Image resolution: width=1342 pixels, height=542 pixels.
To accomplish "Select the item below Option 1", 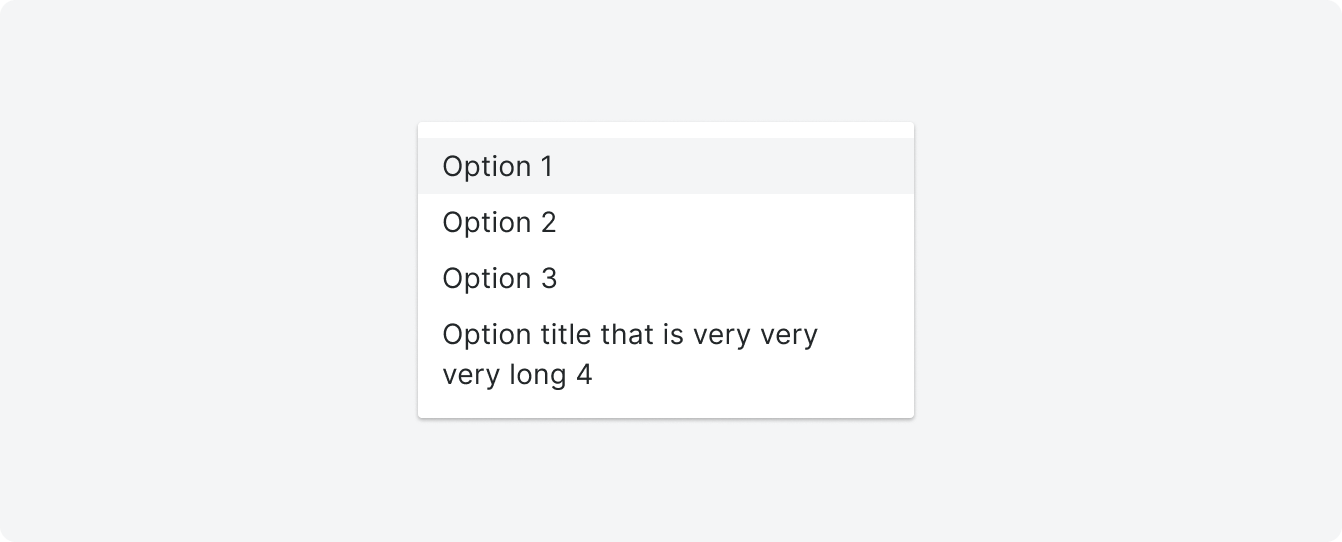I will [x=666, y=222].
